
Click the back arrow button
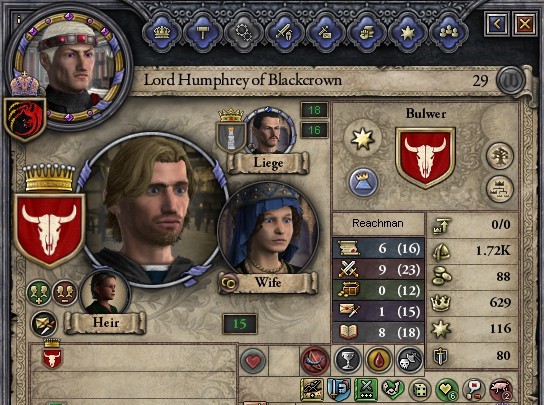(x=497, y=24)
